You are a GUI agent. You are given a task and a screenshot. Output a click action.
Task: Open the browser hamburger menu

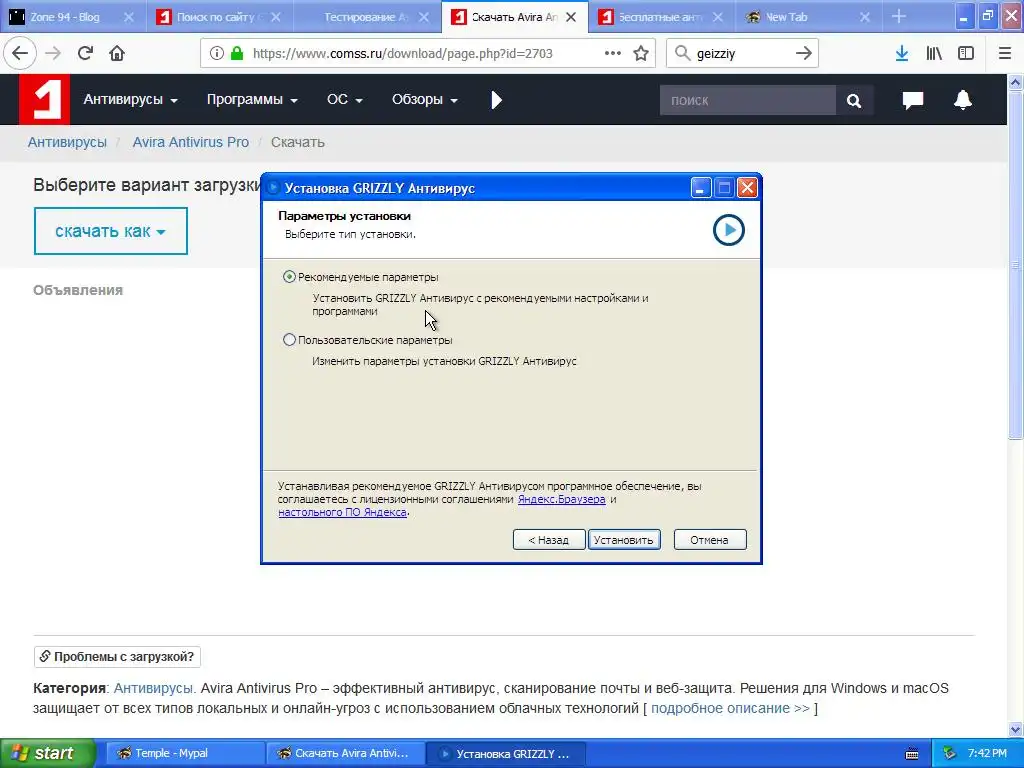tap(1005, 53)
